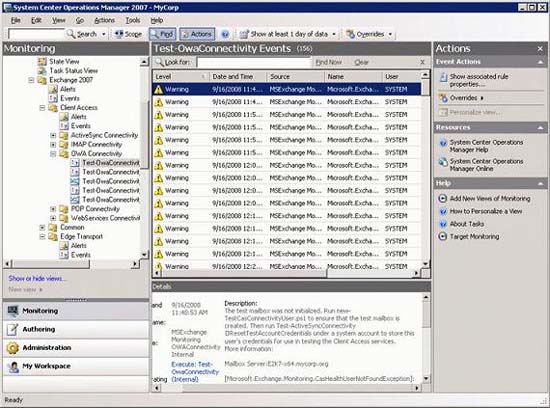The height and width of the screenshot is (408, 550).
Task: Open the Help menu
Action: click(x=156, y=20)
